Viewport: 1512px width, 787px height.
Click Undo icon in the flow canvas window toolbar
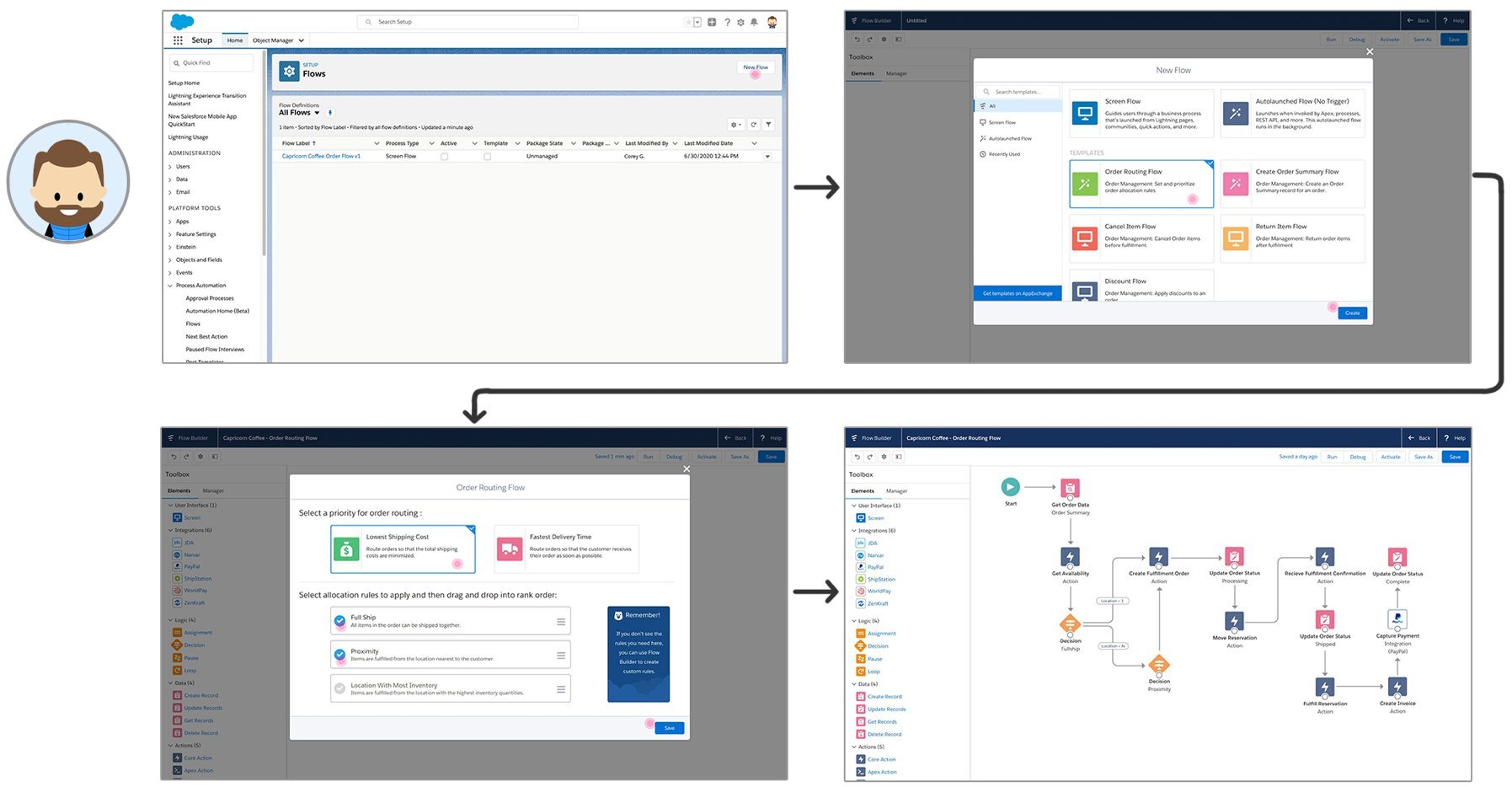coord(858,457)
